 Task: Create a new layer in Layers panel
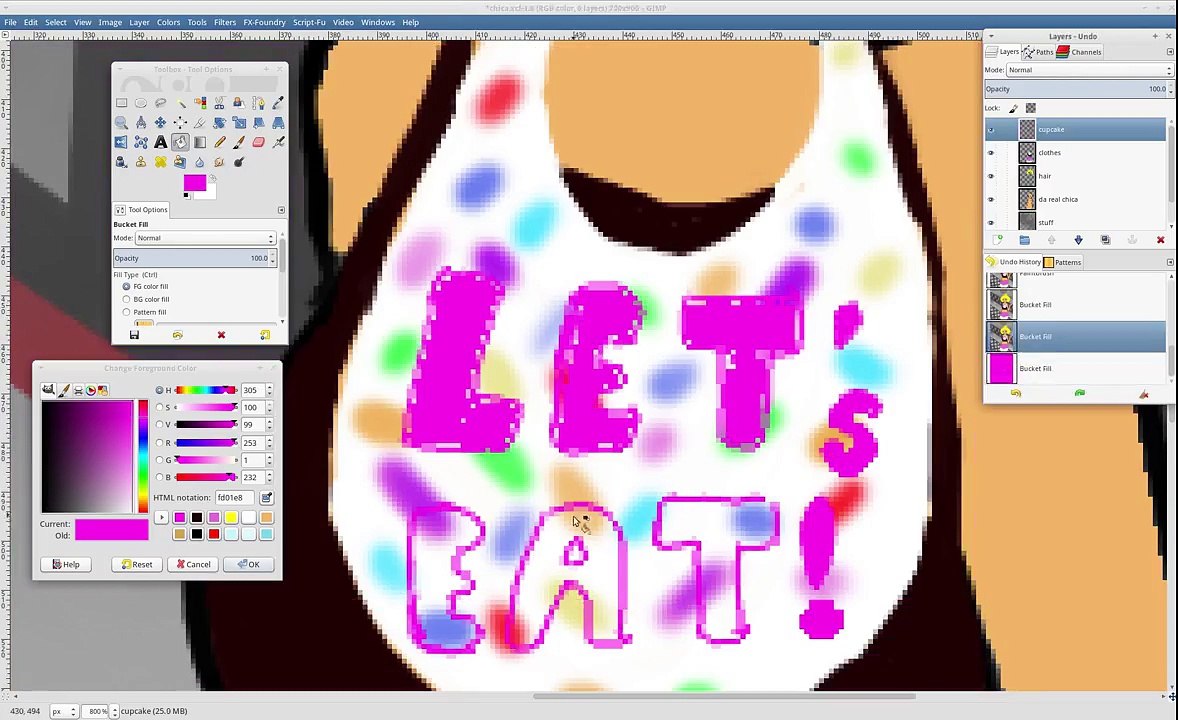point(997,240)
